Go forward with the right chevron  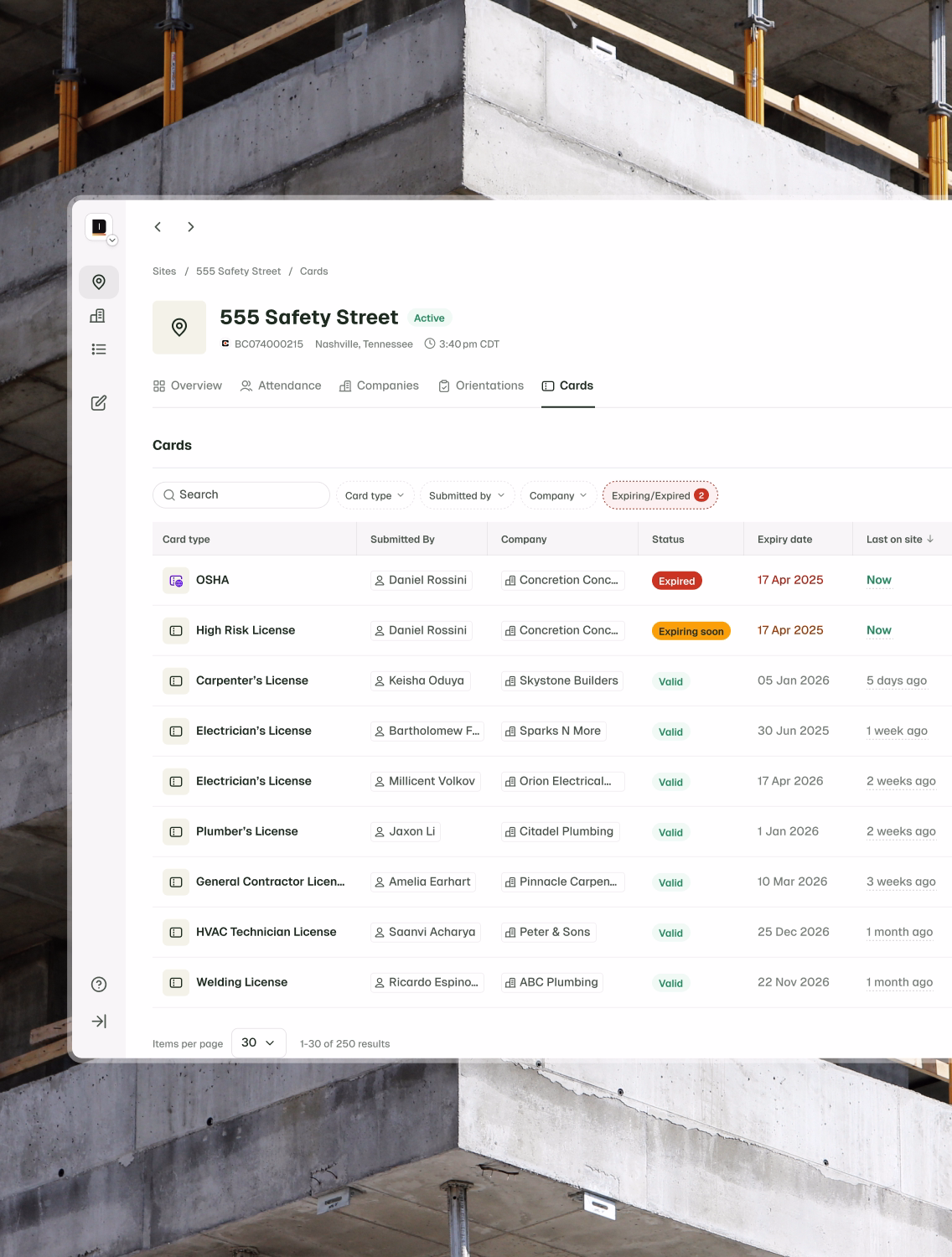(x=191, y=227)
